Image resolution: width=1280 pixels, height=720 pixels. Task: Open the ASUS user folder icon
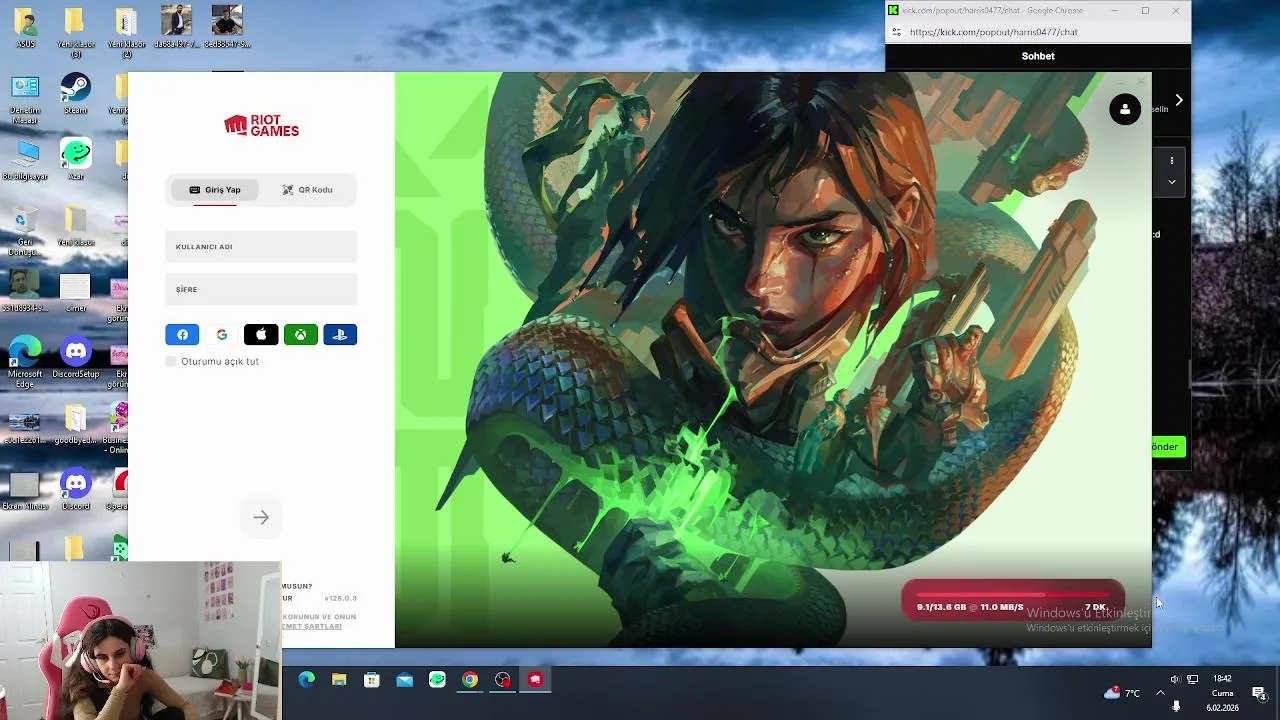coord(25,28)
